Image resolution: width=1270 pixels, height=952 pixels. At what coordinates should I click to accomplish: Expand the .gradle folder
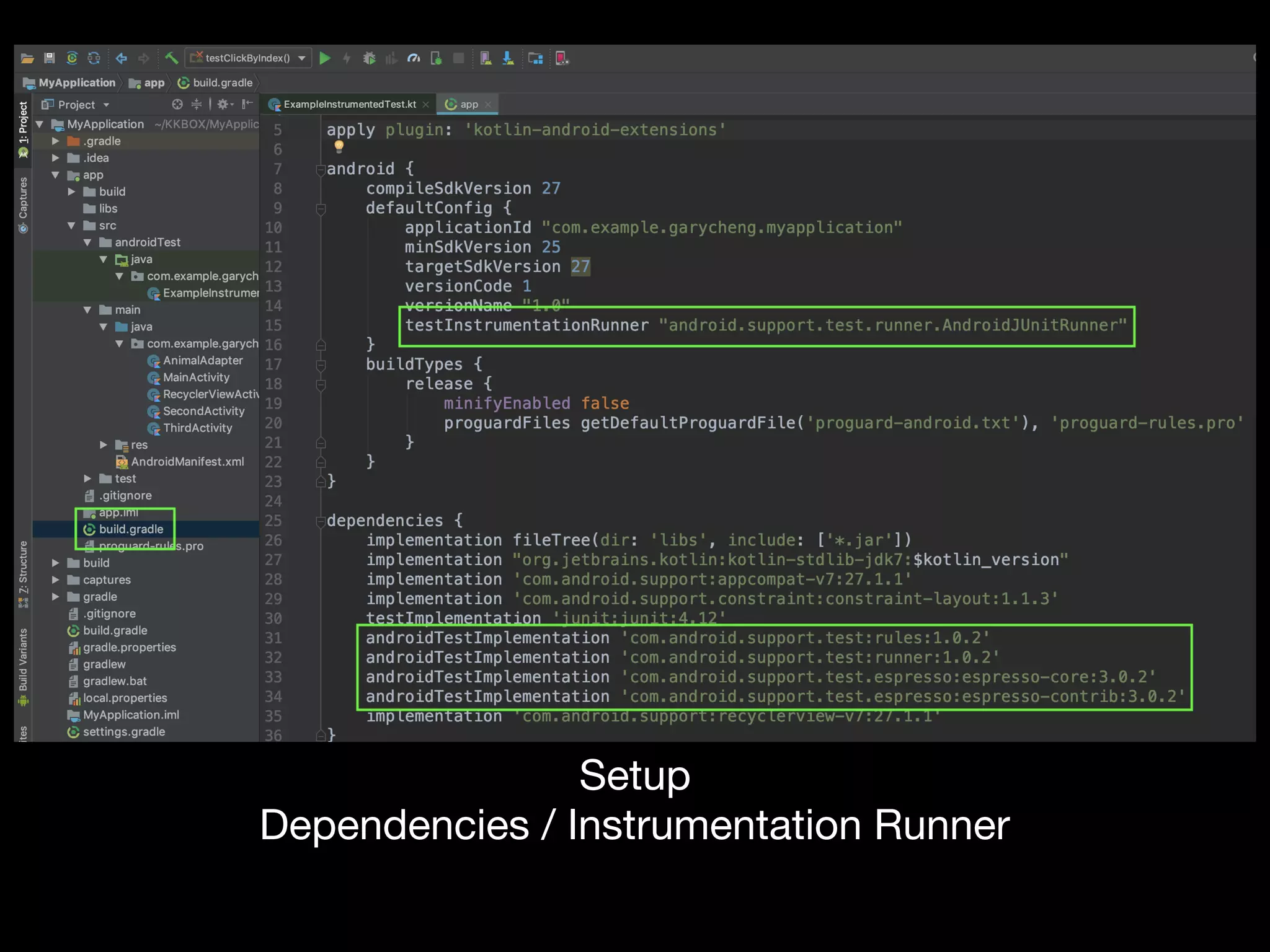tap(56, 141)
